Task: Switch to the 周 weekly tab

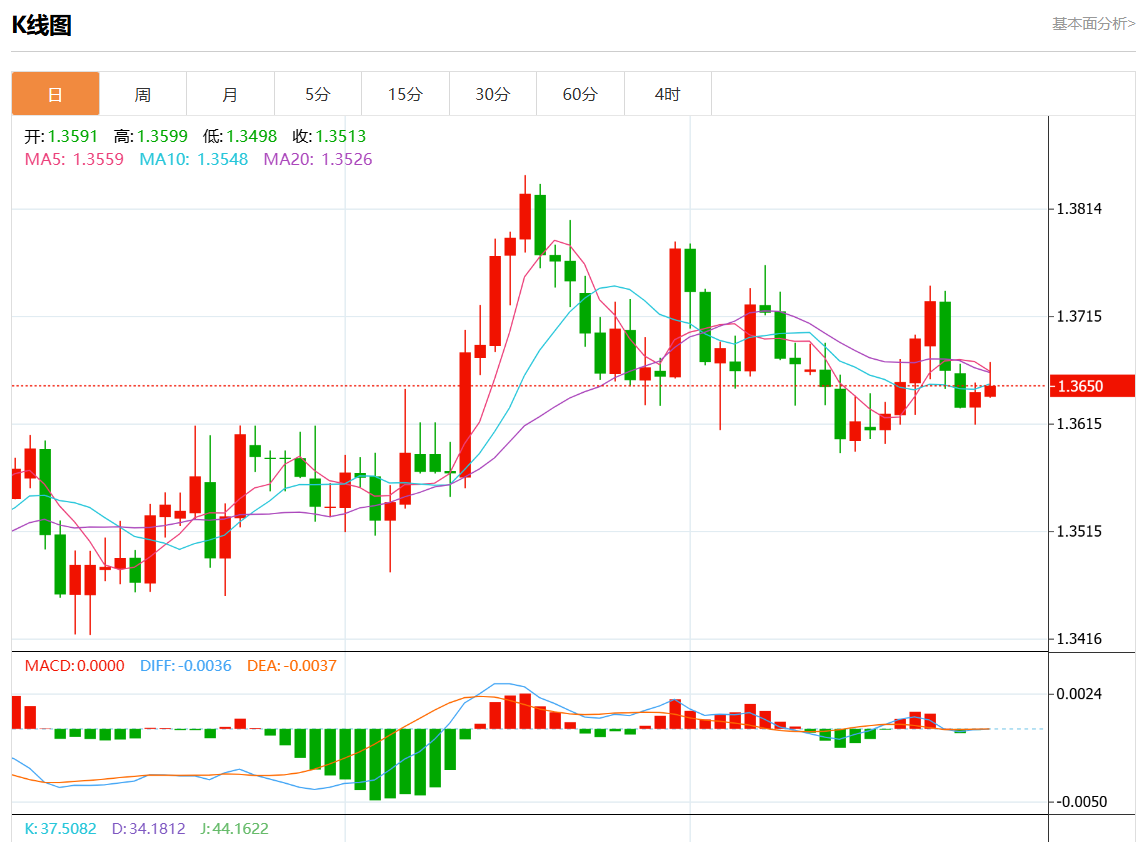Action: click(143, 94)
